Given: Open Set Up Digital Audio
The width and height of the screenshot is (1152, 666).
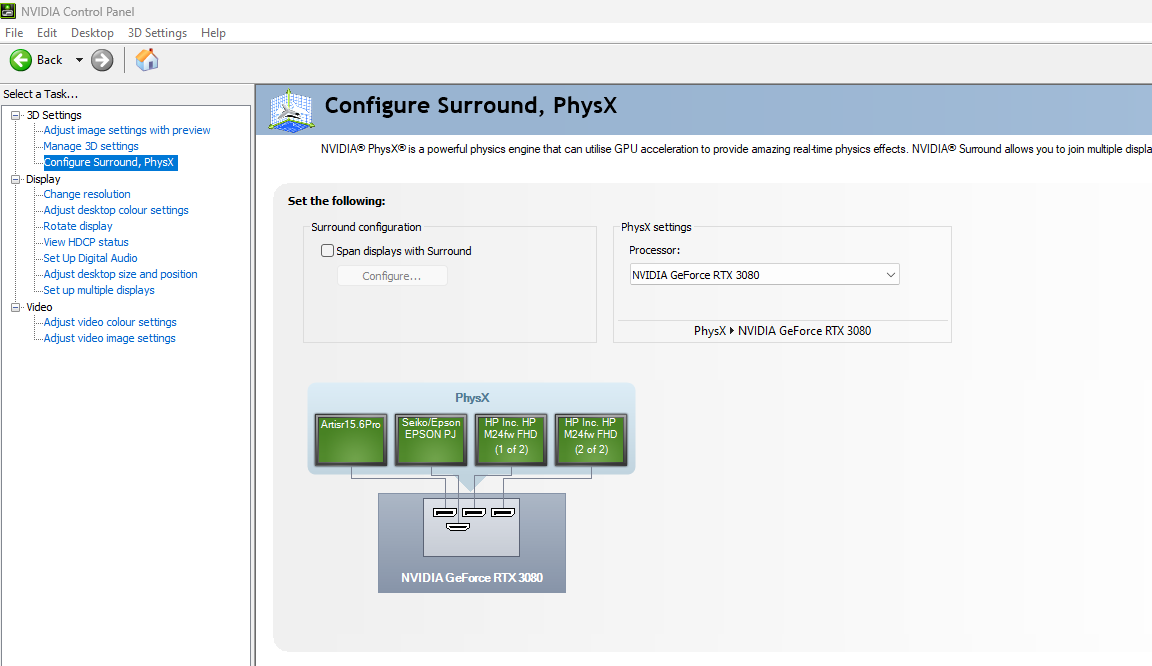Looking at the screenshot, I should click(90, 258).
